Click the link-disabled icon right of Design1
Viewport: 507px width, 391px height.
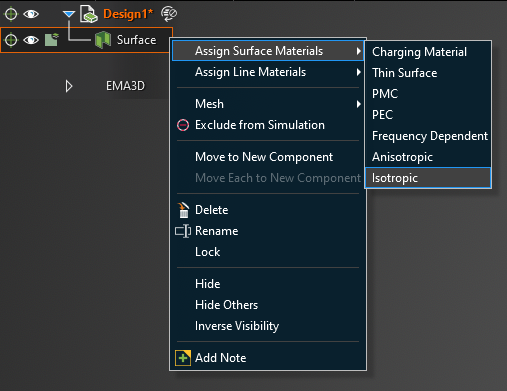169,14
